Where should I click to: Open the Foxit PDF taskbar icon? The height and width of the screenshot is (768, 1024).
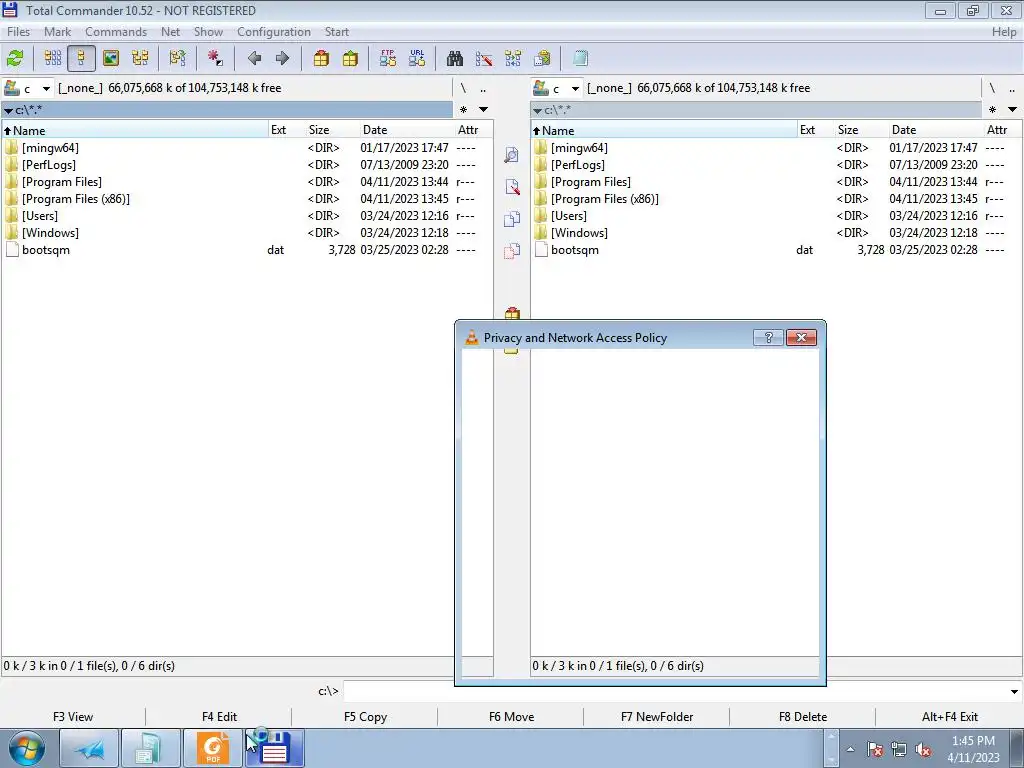pyautogui.click(x=213, y=748)
